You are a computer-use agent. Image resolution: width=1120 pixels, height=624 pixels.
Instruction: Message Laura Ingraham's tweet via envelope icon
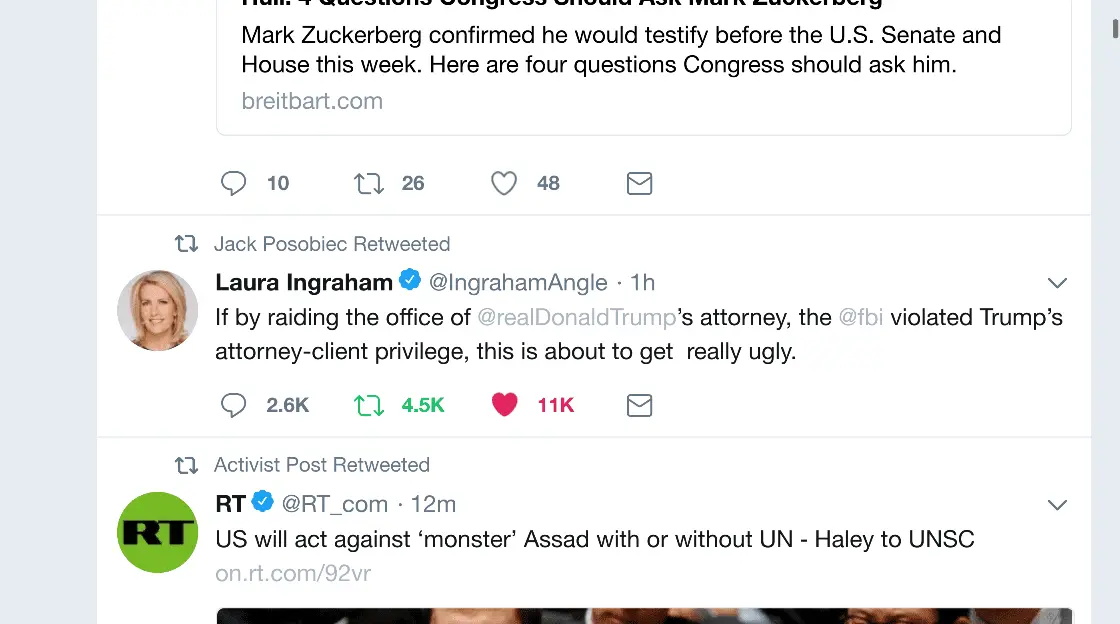(x=639, y=405)
